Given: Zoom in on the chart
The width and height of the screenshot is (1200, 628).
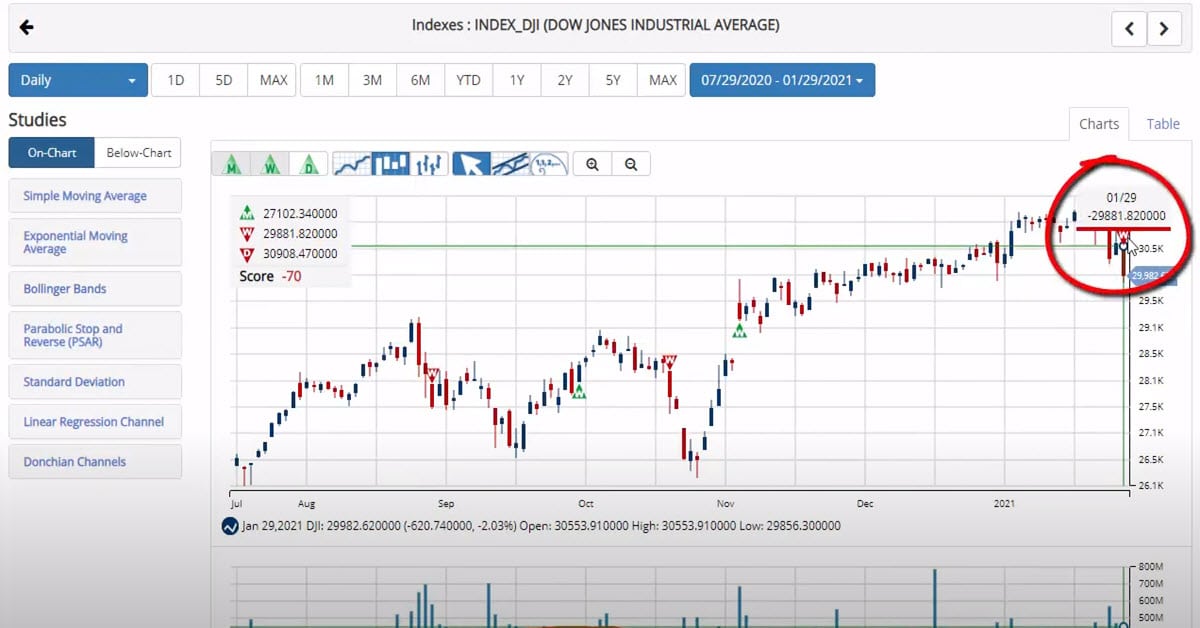Looking at the screenshot, I should [593, 164].
